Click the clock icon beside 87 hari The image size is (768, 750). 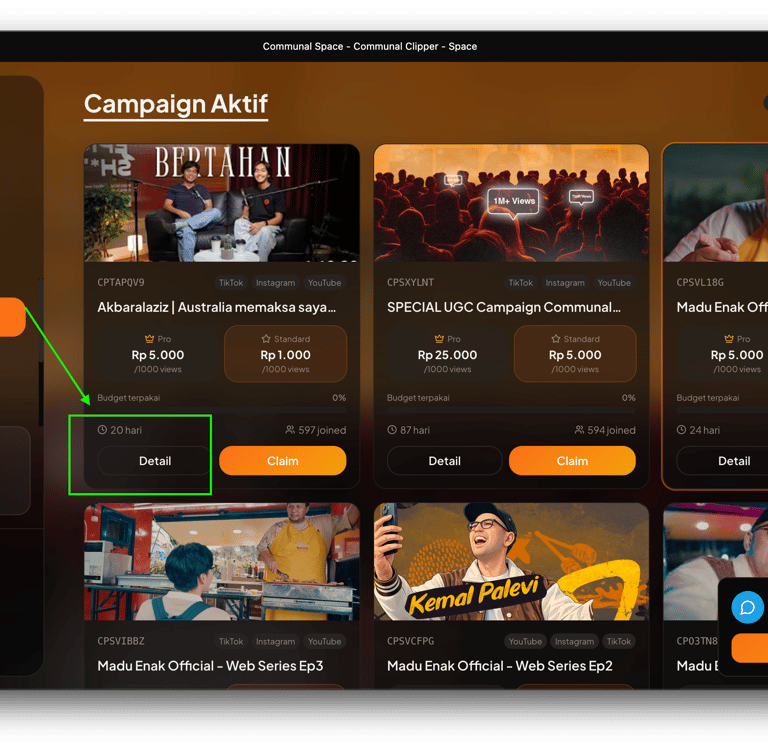pos(392,430)
